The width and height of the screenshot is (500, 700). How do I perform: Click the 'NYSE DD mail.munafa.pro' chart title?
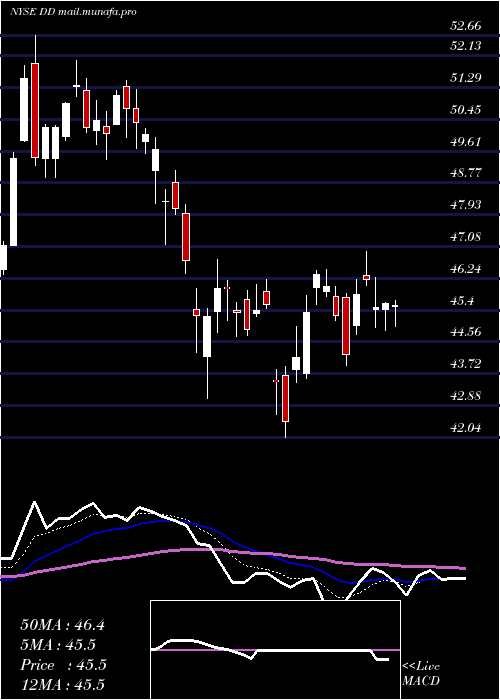click(x=73, y=12)
